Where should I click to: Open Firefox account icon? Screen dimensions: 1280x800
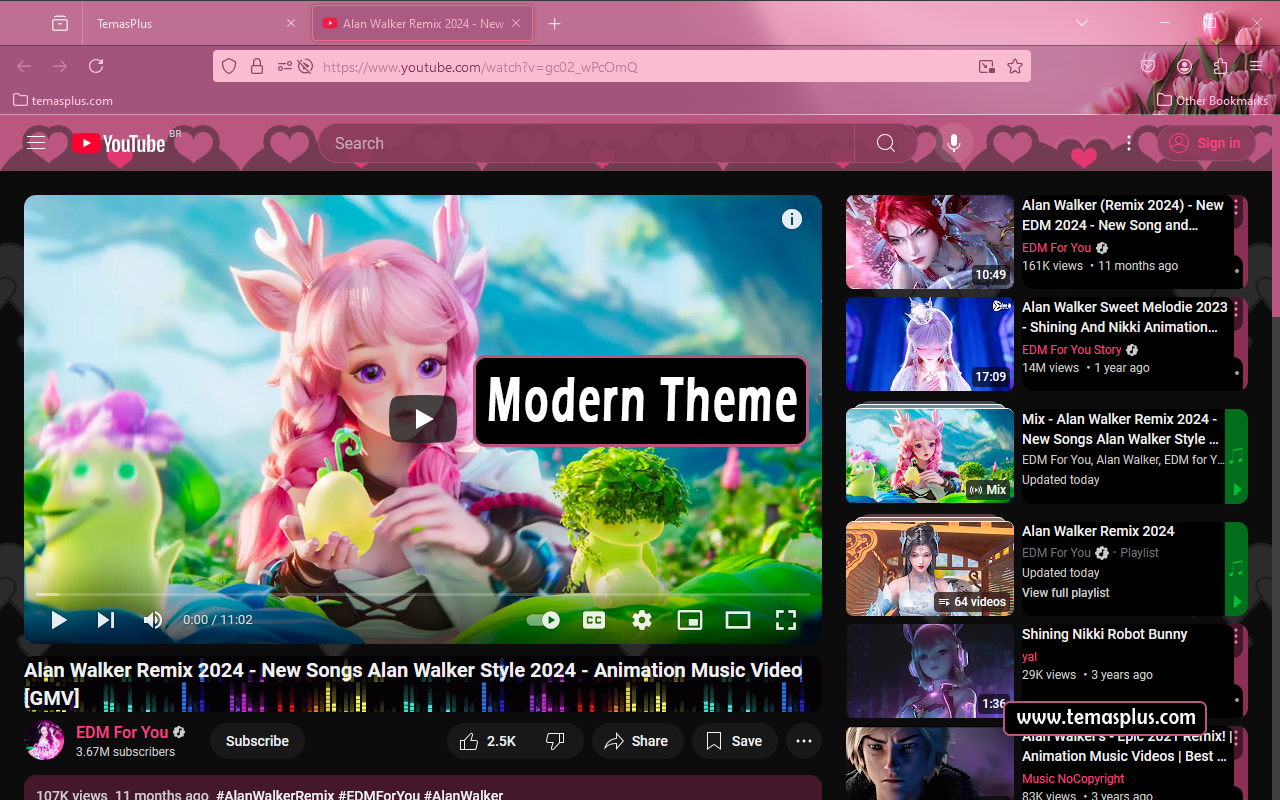(x=1185, y=66)
